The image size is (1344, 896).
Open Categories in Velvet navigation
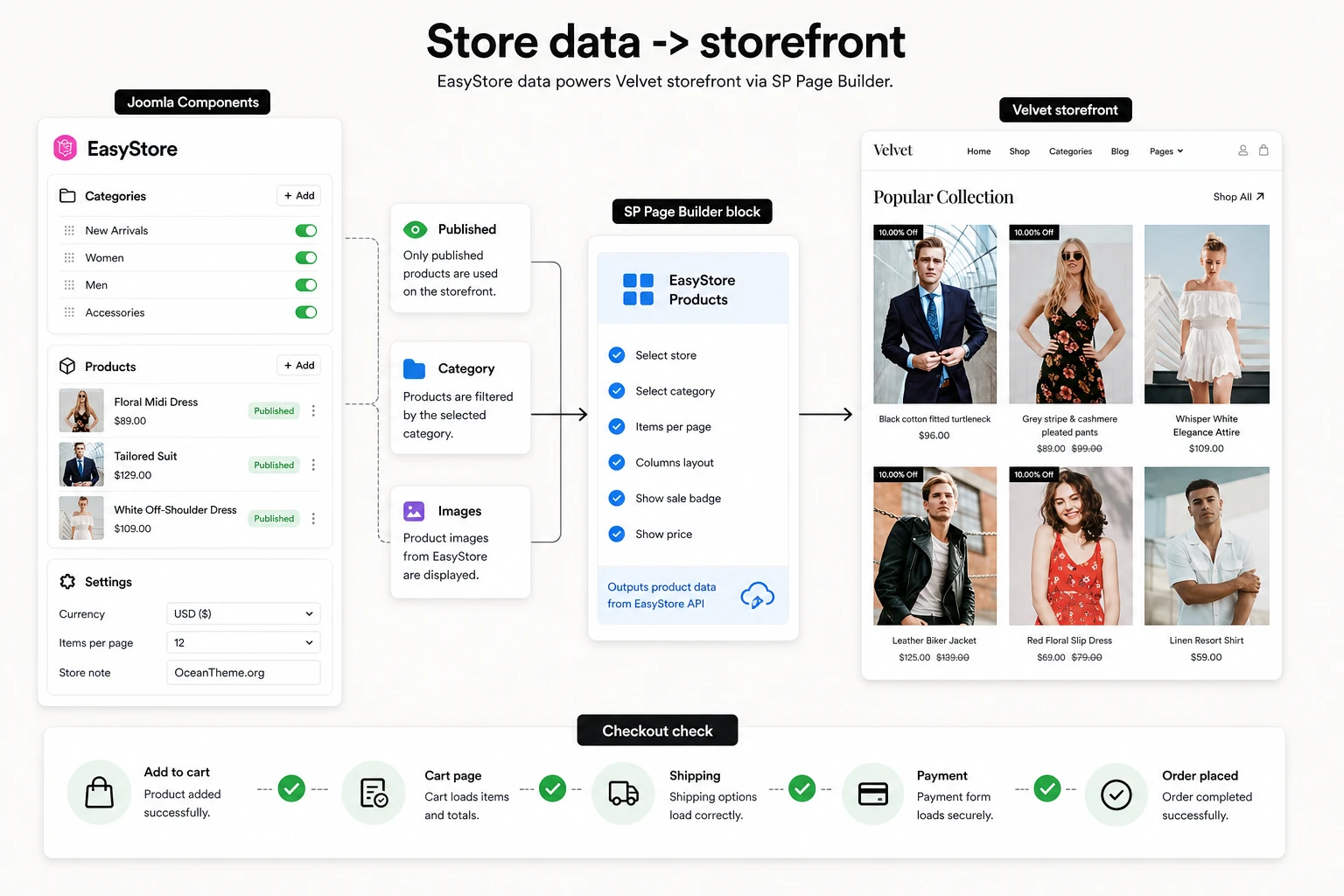(x=1070, y=151)
